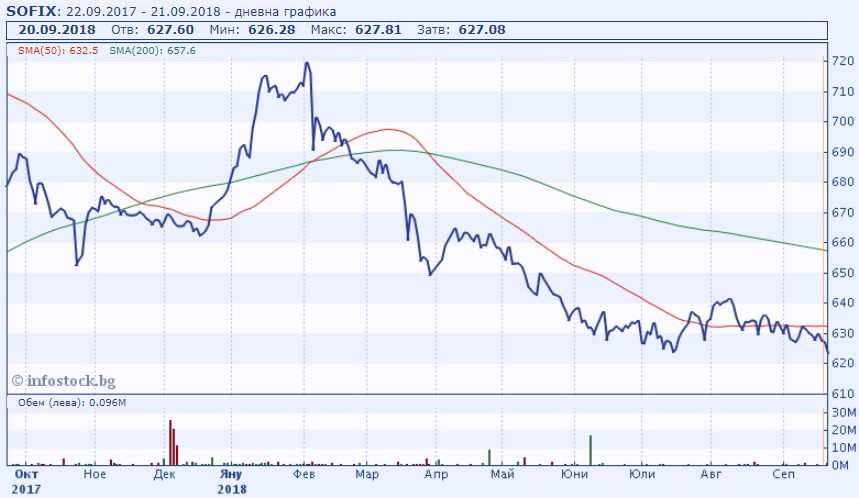
Task: Click the price line peak near 720 in February
Action: [307, 63]
